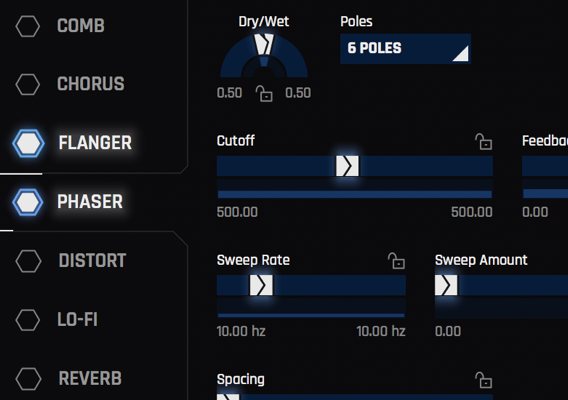The image size is (568, 400).
Task: Click the Dry/Wet knob handle
Action: tap(264, 45)
